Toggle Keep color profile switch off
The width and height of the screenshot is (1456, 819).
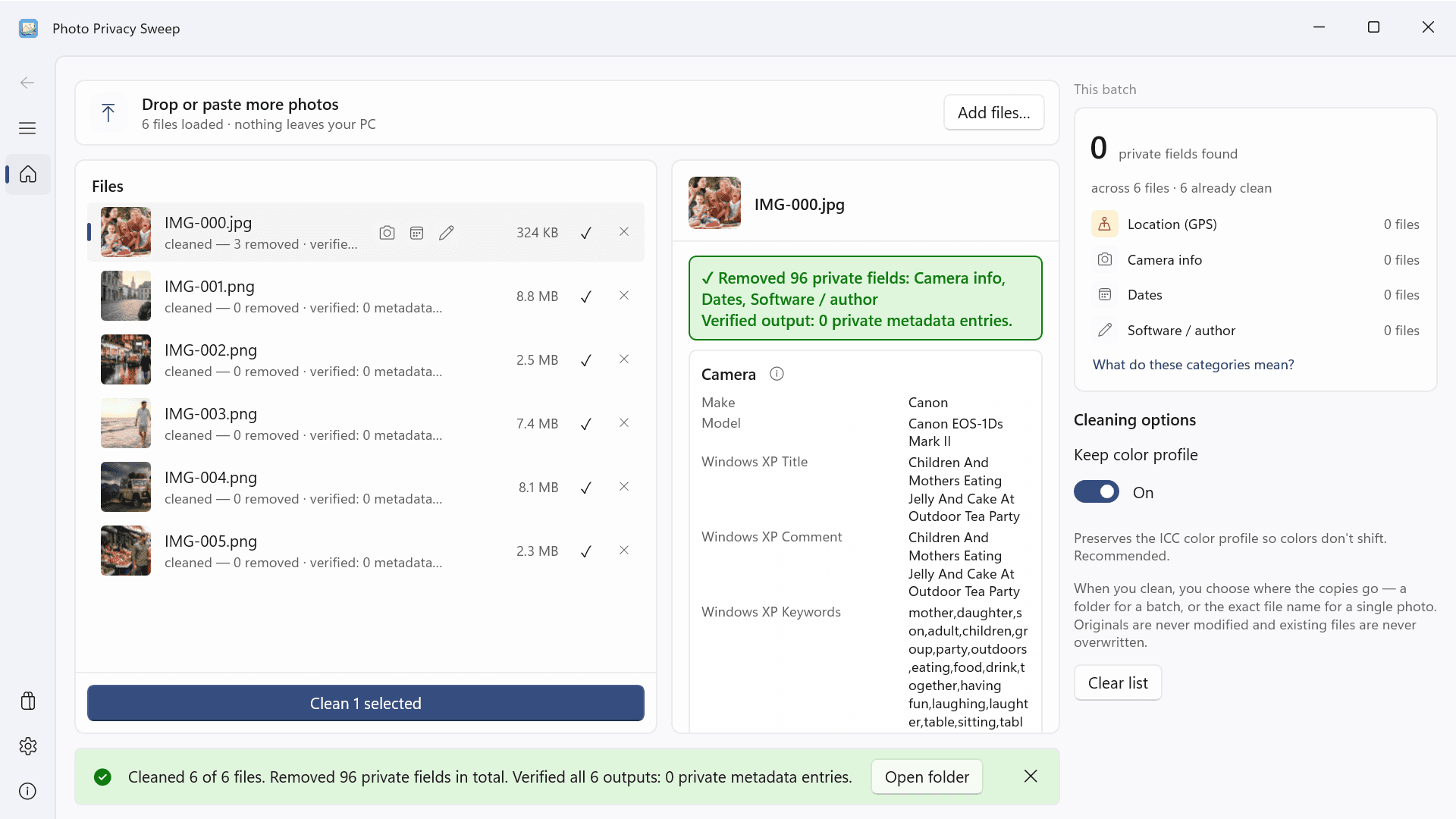1096,492
